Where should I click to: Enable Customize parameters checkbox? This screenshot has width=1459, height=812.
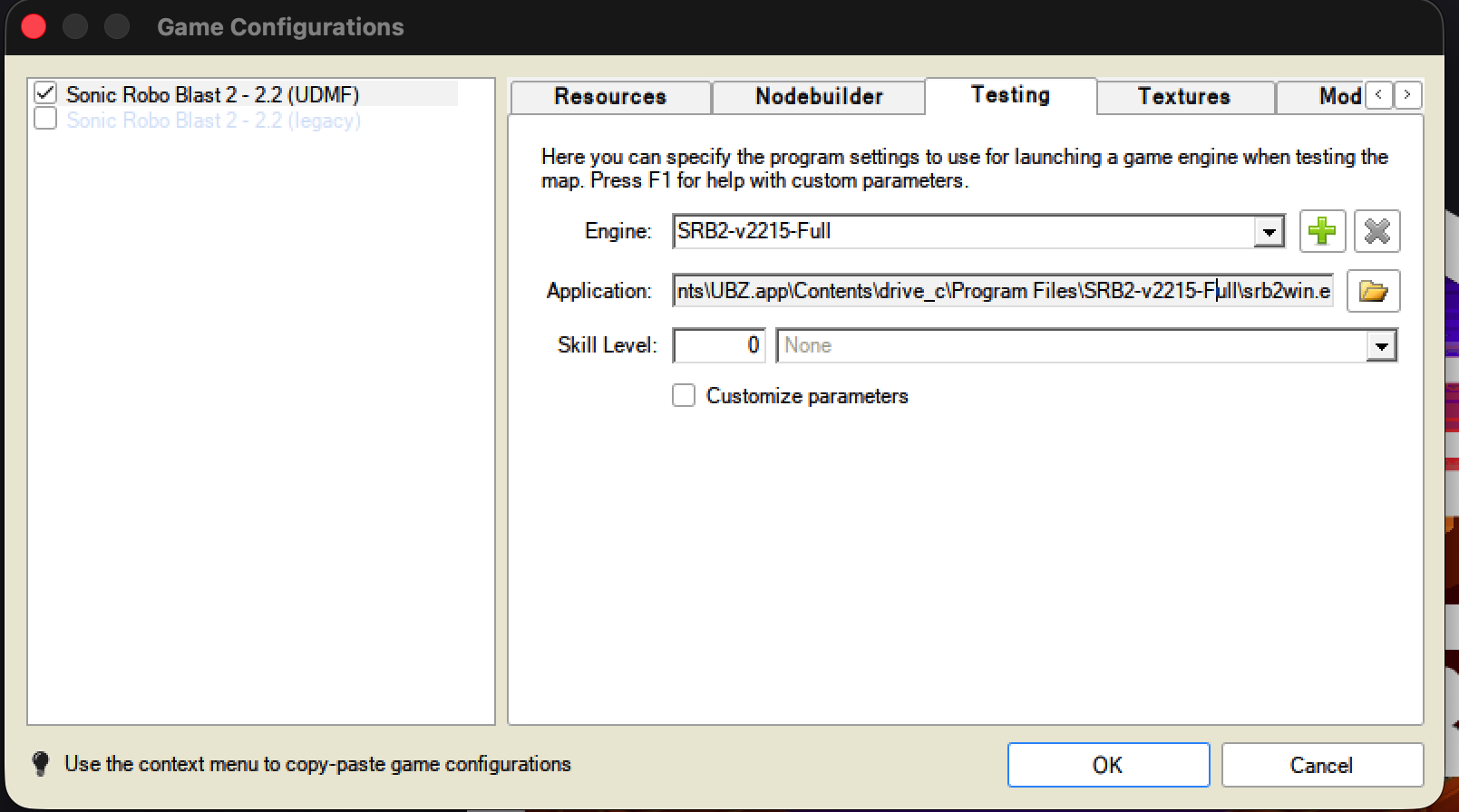(x=684, y=395)
